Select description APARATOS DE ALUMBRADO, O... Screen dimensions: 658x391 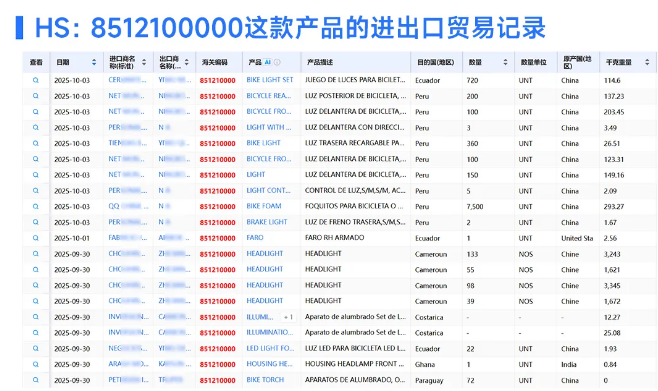[x=355, y=380]
